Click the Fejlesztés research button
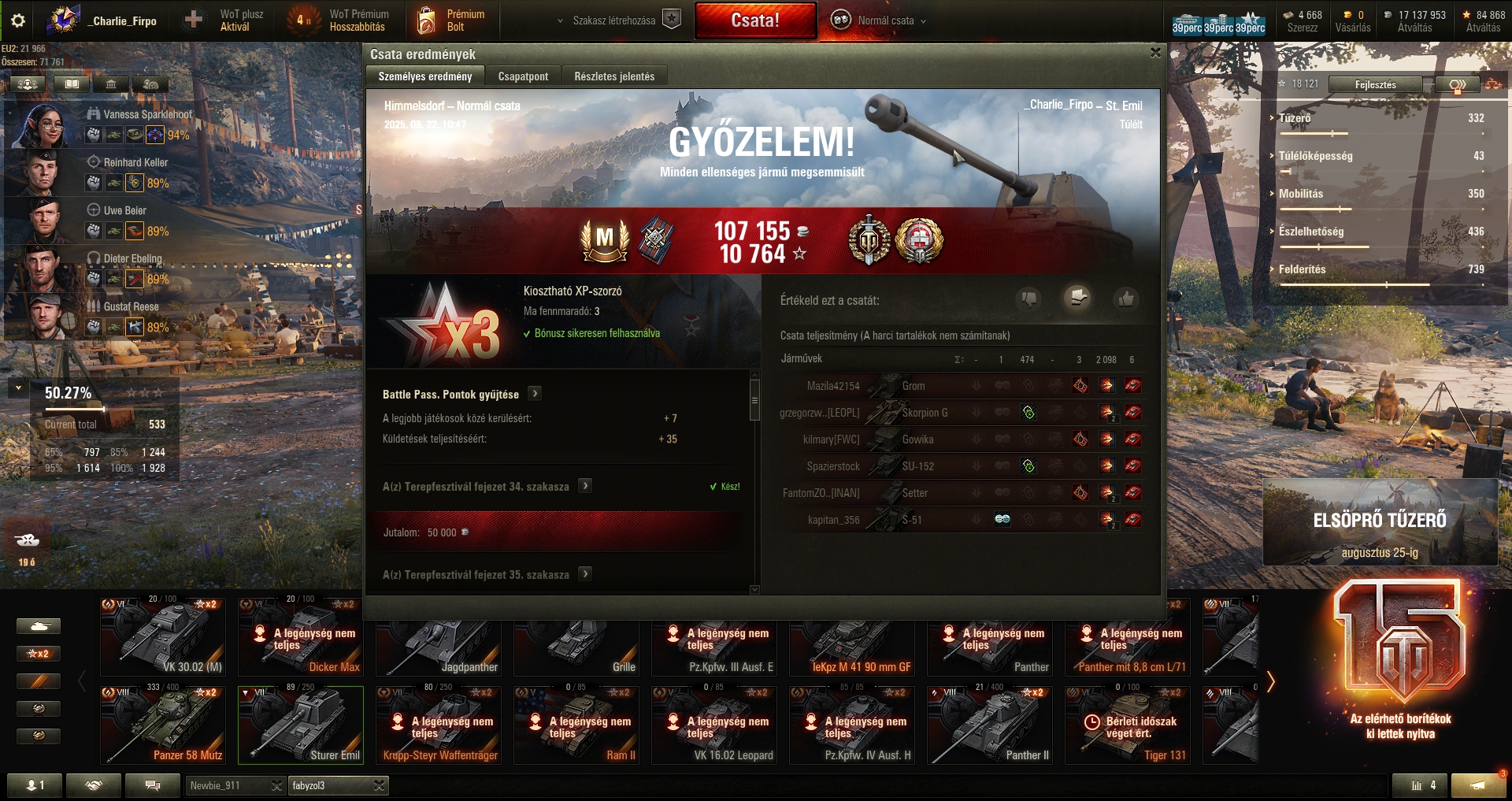Screen dimensions: 1512x801 [1375, 84]
